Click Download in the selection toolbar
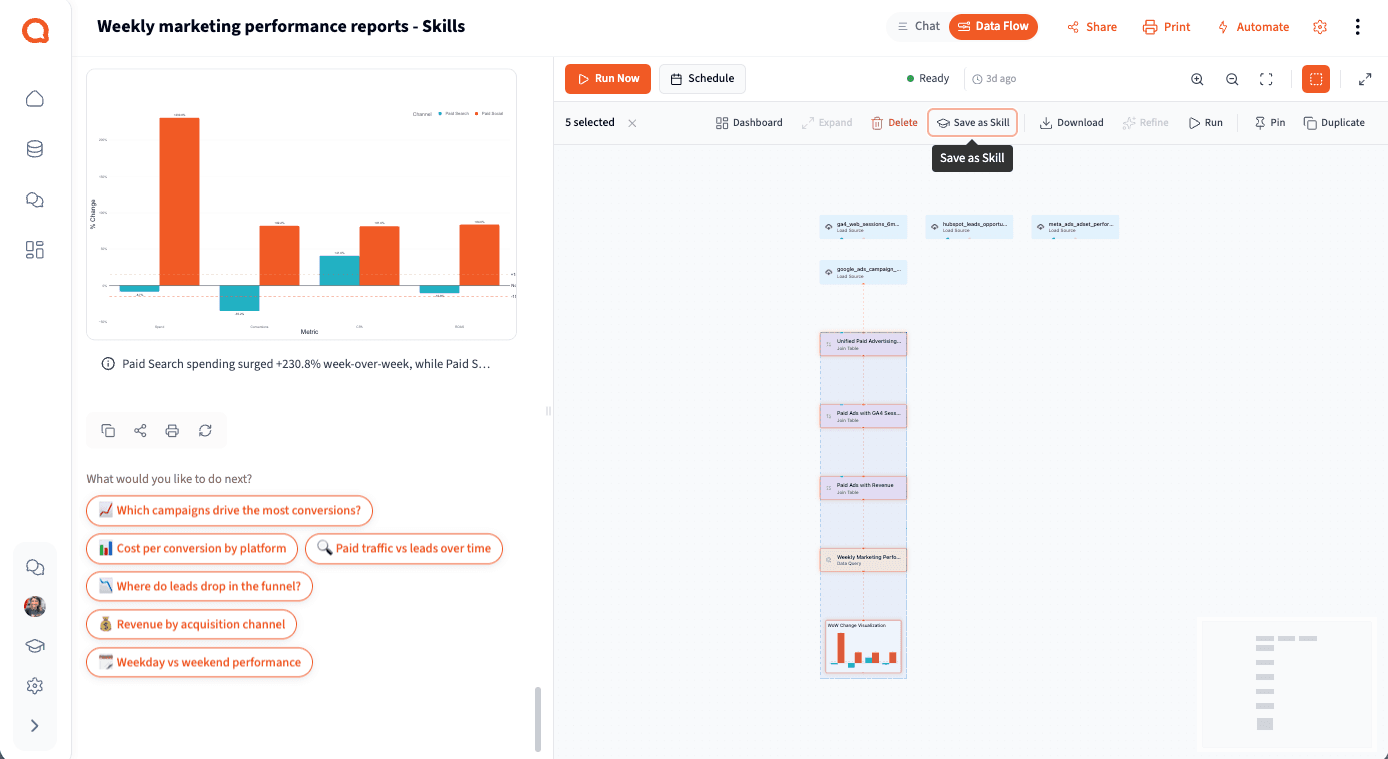Screen dimensions: 1388x759 point(1072,123)
